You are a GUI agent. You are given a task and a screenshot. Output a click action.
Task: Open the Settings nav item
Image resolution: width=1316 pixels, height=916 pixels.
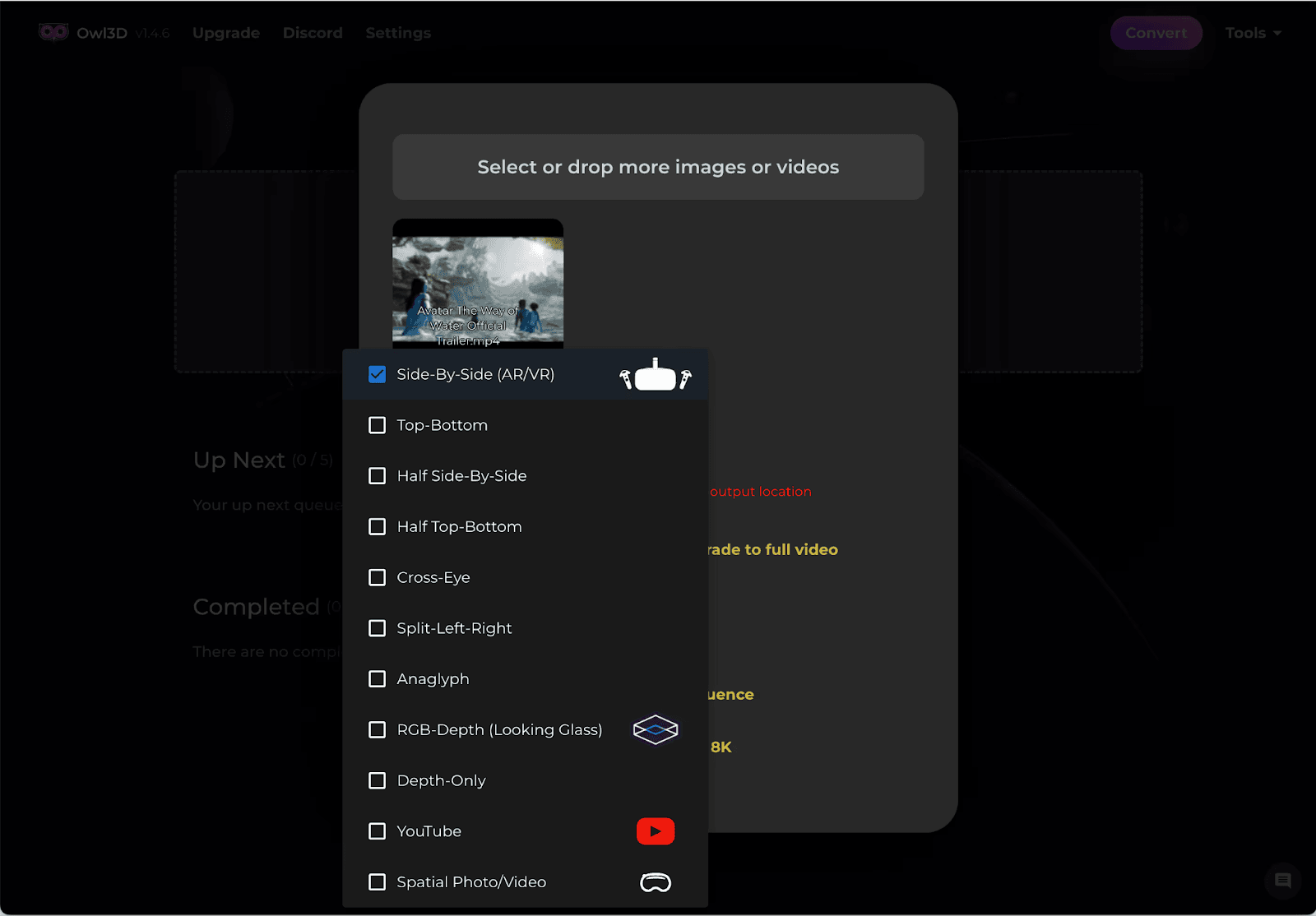(x=398, y=33)
